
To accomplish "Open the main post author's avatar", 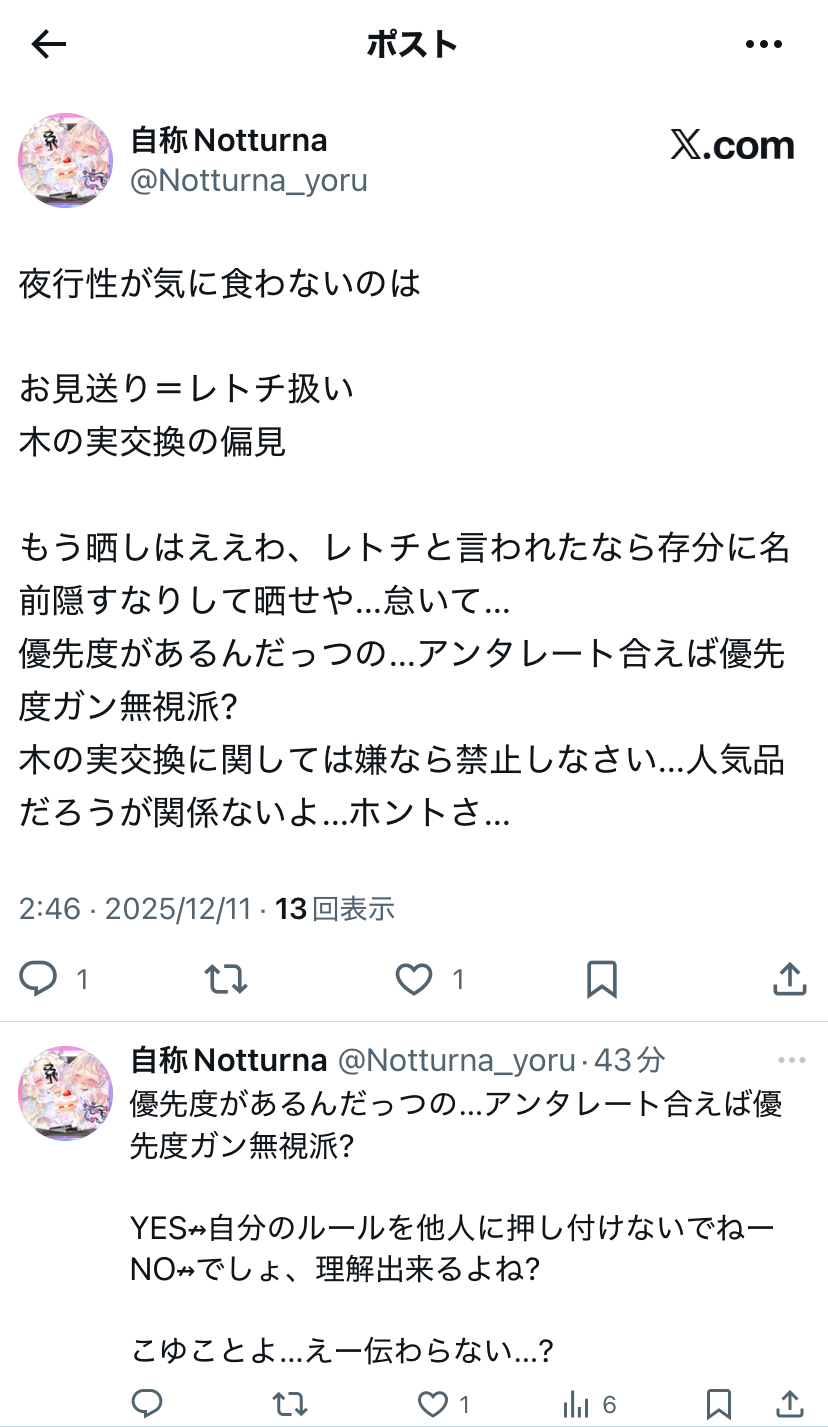I will pos(66,160).
